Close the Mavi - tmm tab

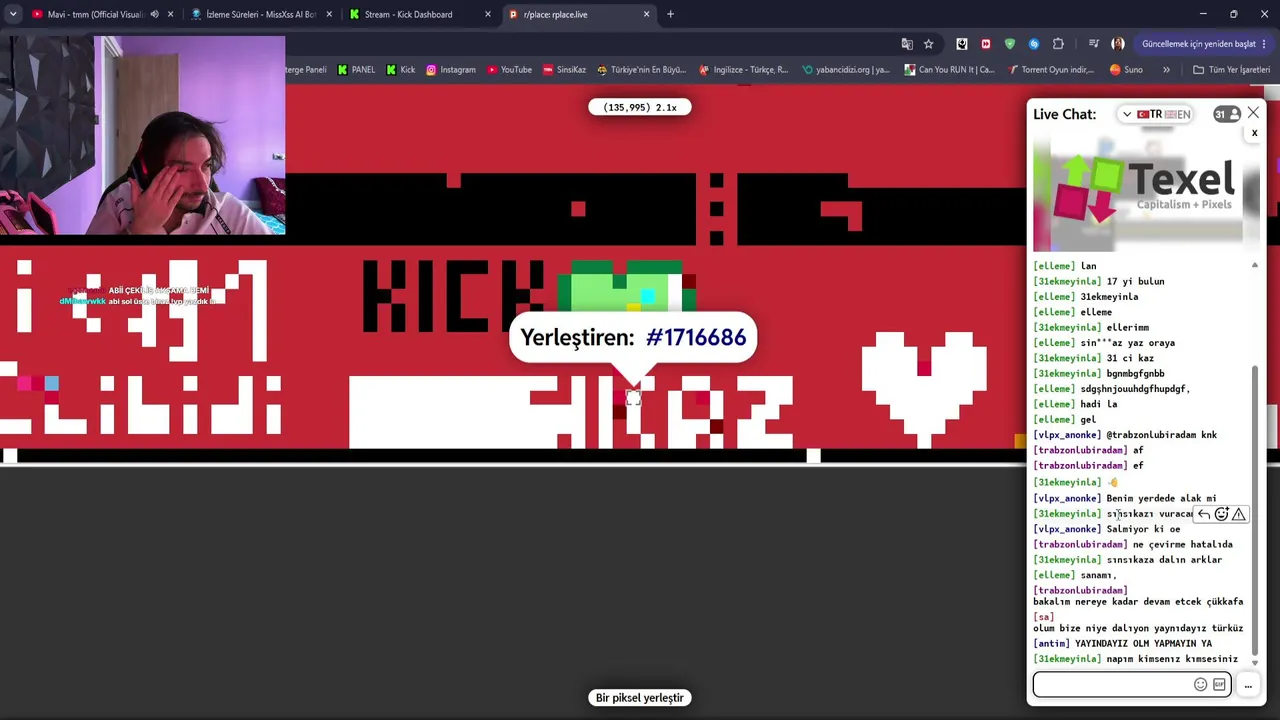point(170,14)
